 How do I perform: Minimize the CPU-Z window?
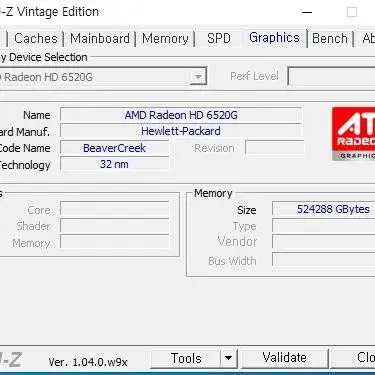pyautogui.click(x=307, y=13)
